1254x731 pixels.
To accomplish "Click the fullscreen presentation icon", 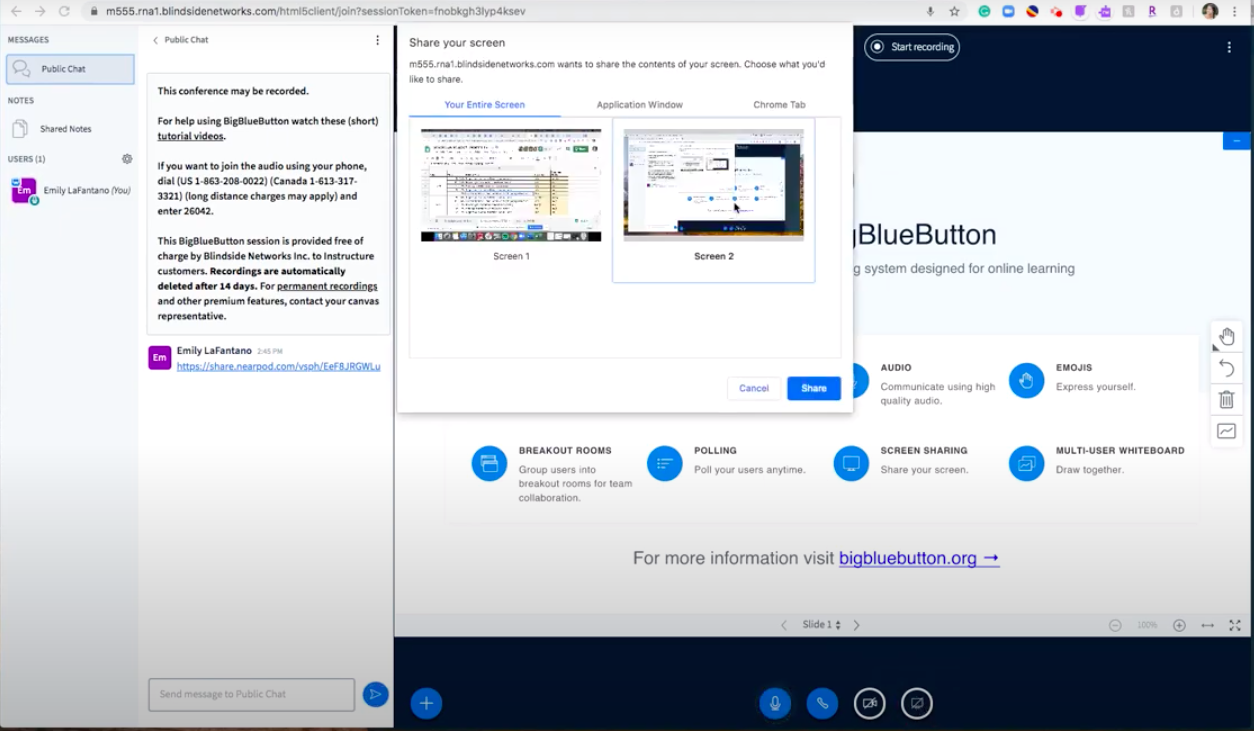I will click(x=1235, y=625).
